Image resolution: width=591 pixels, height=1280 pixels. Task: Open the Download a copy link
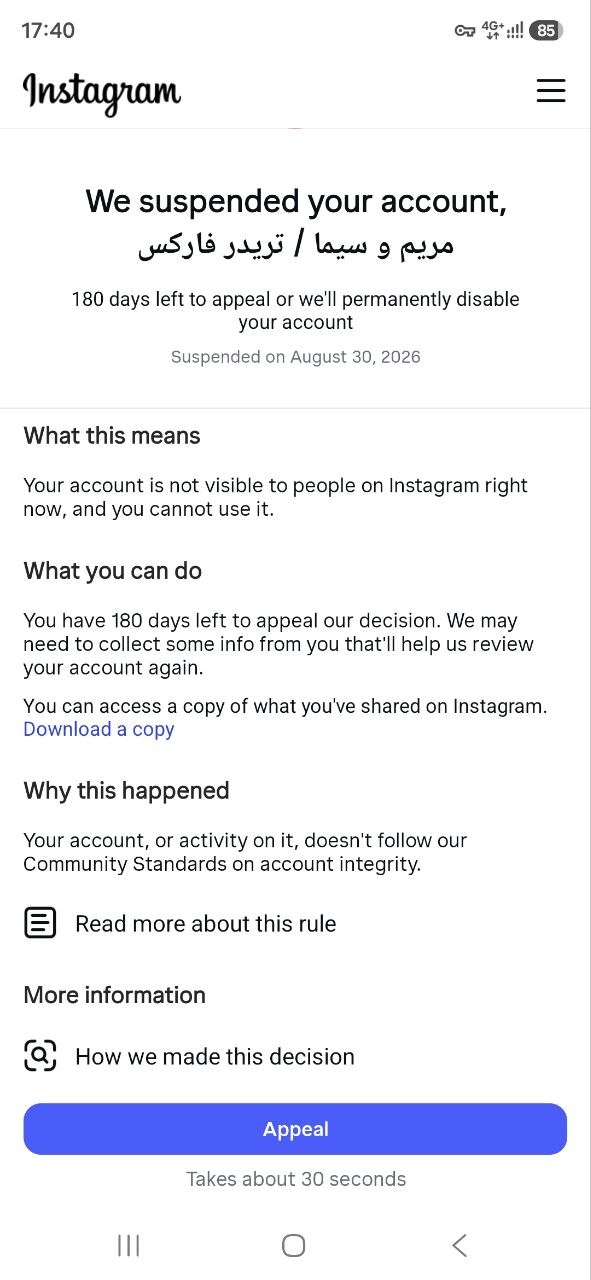point(99,729)
